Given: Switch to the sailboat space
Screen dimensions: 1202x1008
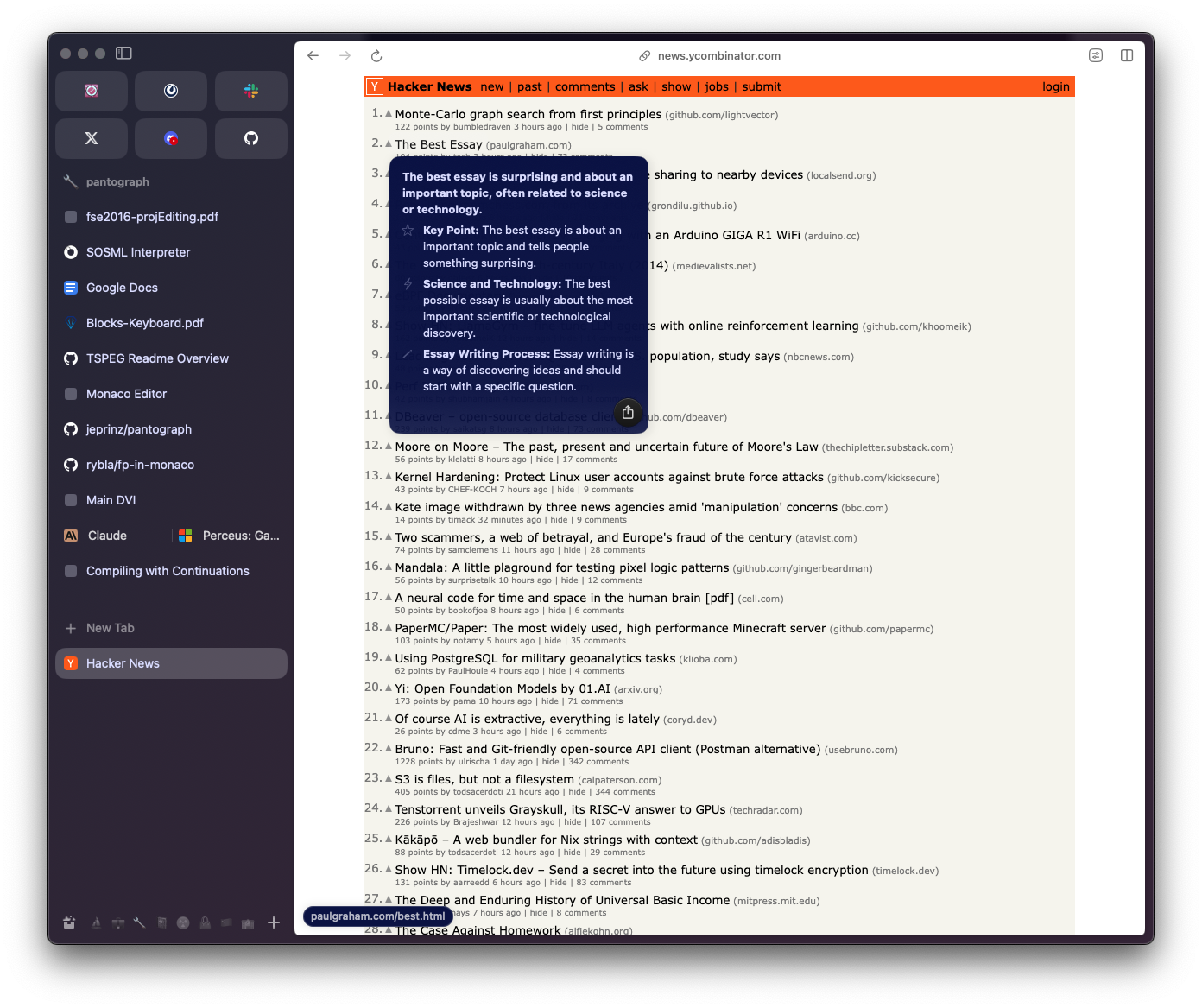Looking at the screenshot, I should tap(96, 922).
